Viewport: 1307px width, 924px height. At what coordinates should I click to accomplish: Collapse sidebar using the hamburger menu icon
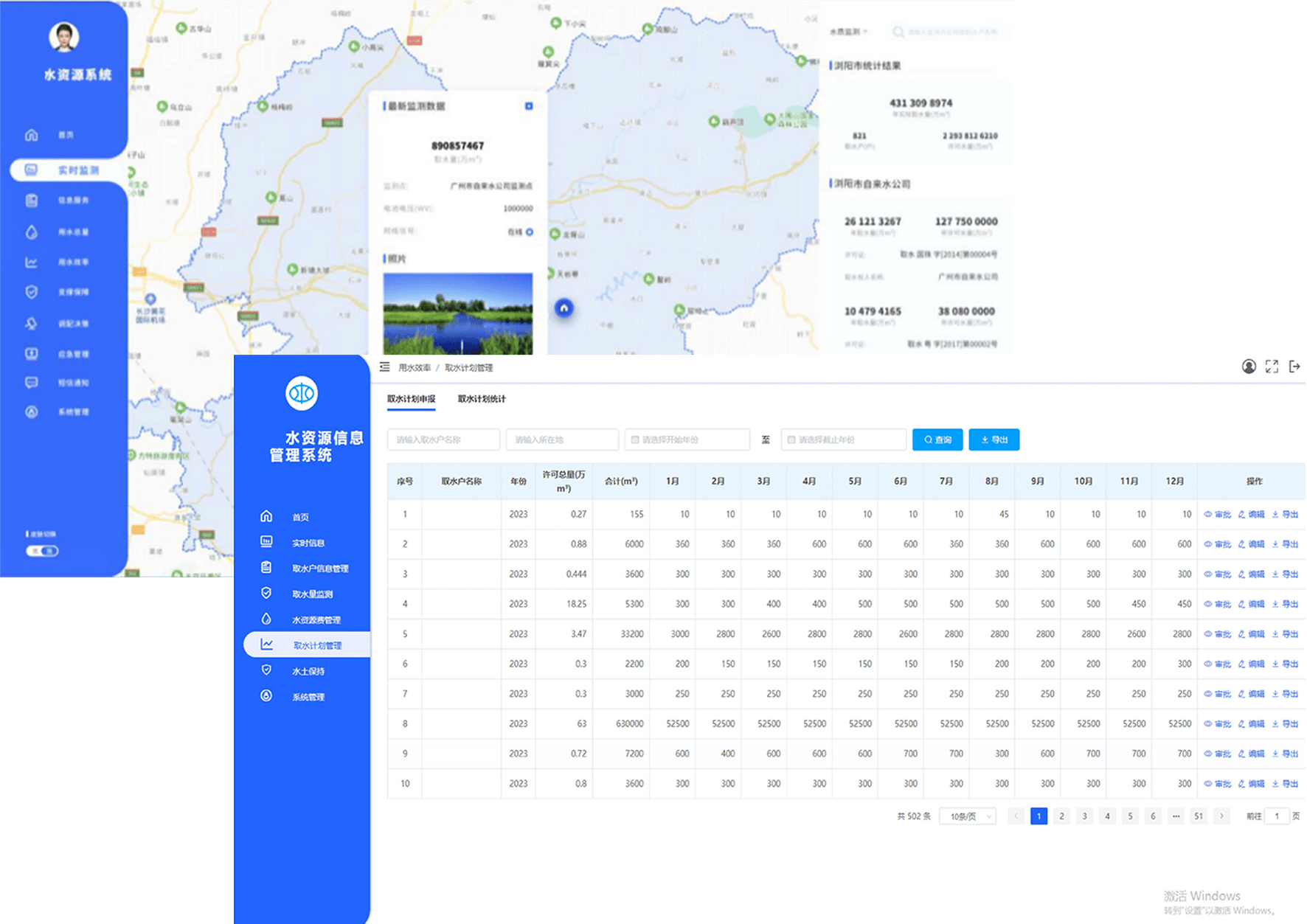[384, 367]
